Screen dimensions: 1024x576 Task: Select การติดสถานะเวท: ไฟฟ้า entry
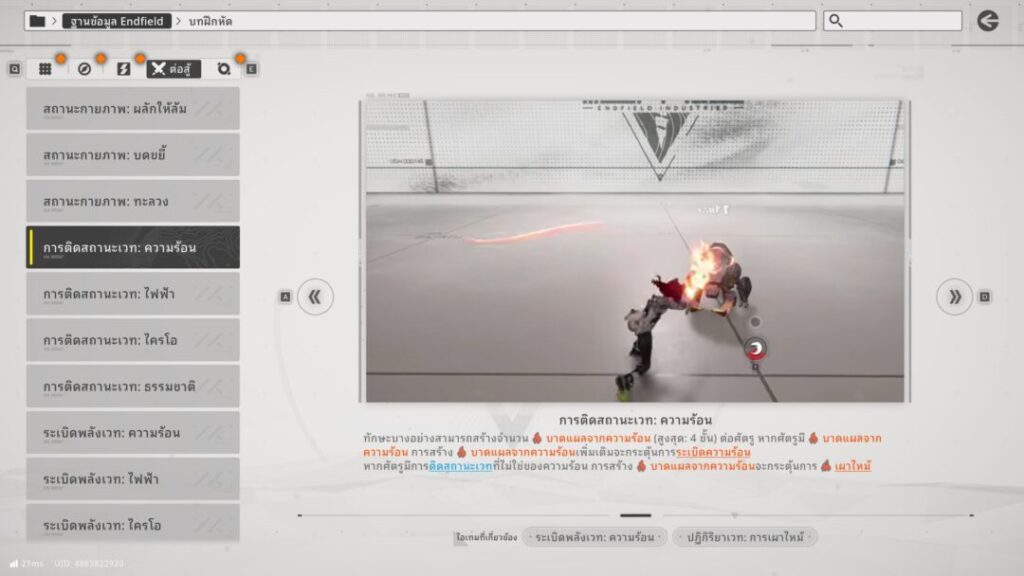coord(133,294)
